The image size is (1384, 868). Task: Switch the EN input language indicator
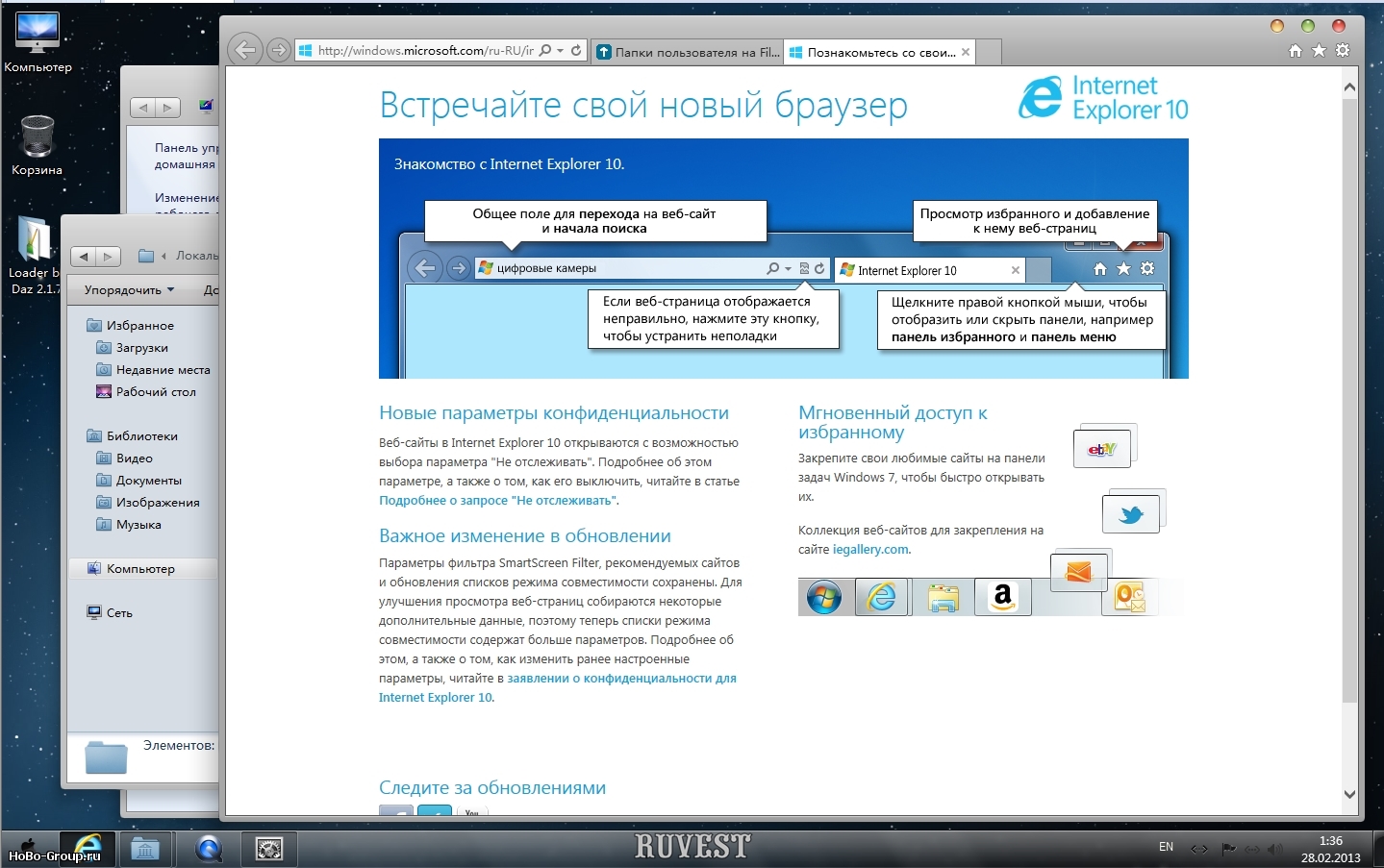tap(1166, 847)
